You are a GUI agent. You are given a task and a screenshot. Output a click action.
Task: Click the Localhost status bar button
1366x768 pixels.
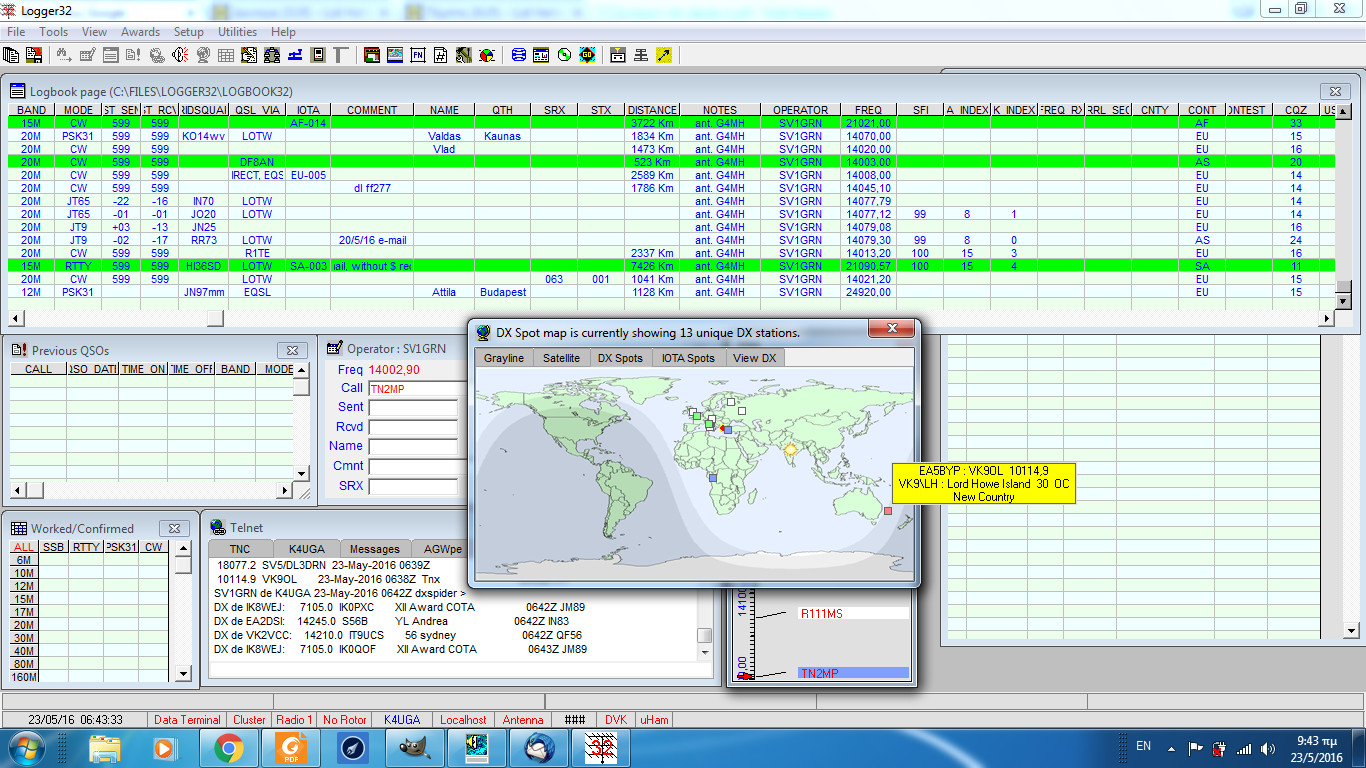pos(459,719)
